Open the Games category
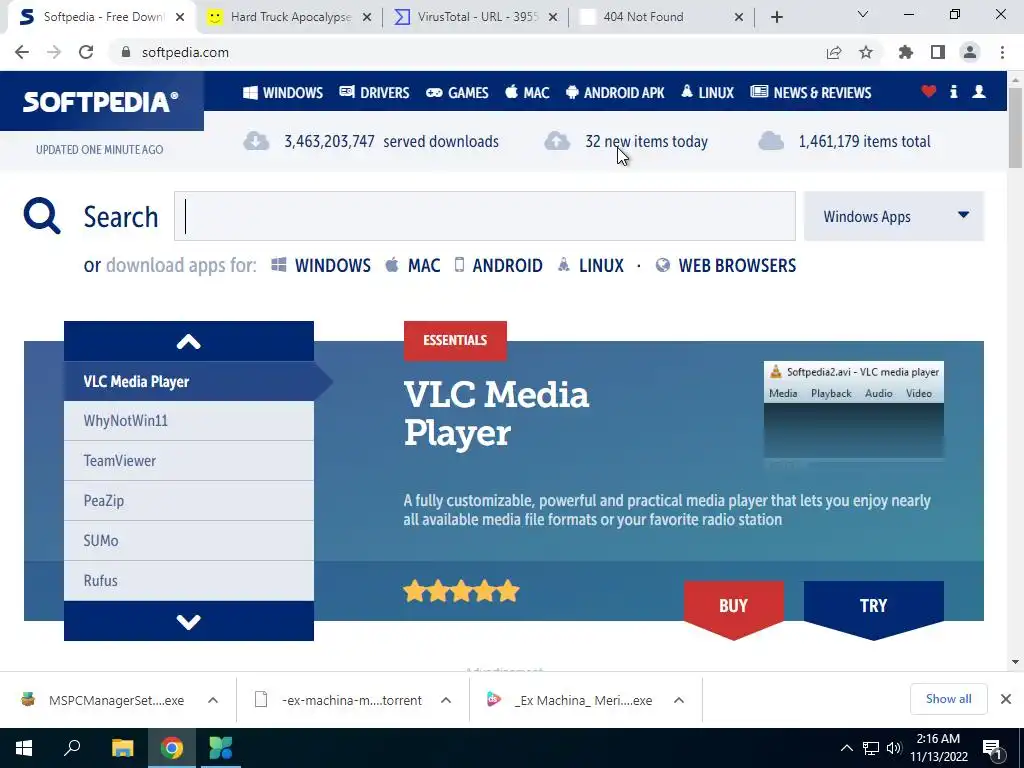 tap(457, 93)
